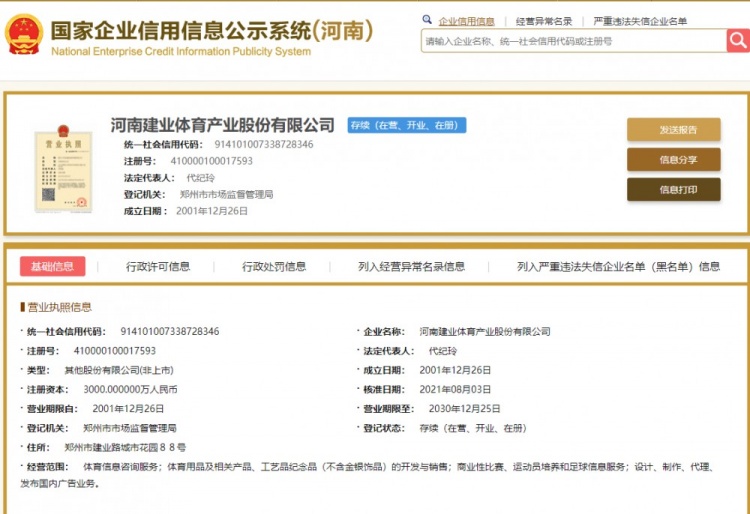Select the 严重违法失信企业名单 search option

point(640,21)
